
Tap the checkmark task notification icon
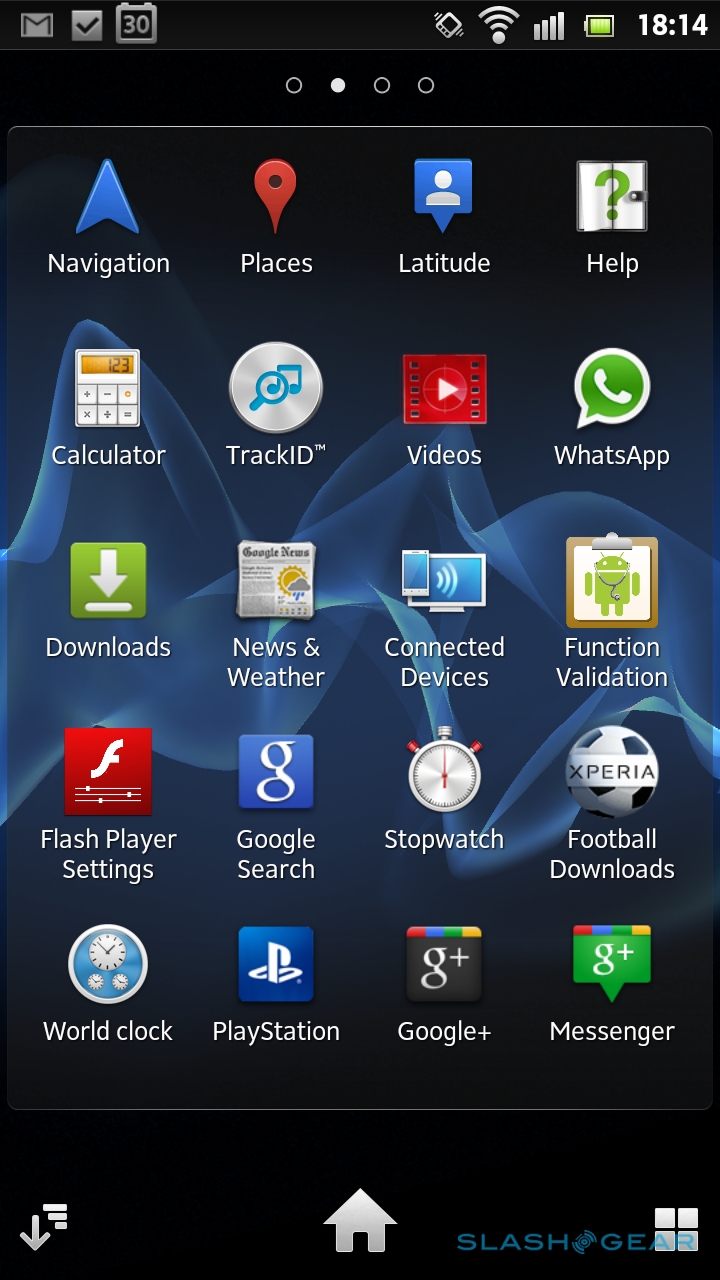coord(87,25)
